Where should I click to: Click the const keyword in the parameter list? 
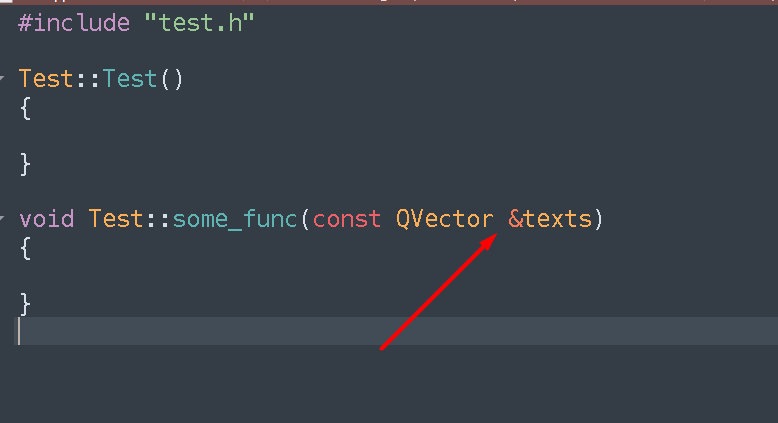click(x=347, y=218)
